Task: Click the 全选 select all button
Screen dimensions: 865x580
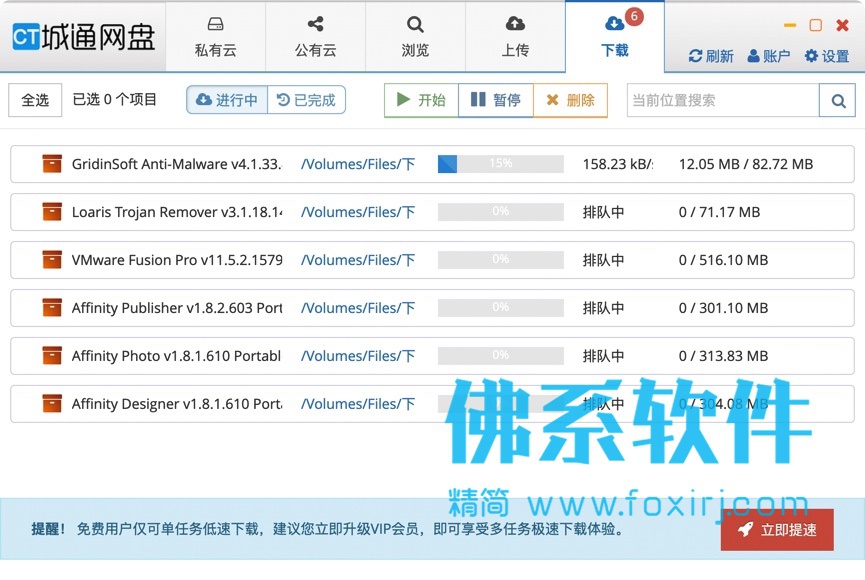Action: [35, 100]
